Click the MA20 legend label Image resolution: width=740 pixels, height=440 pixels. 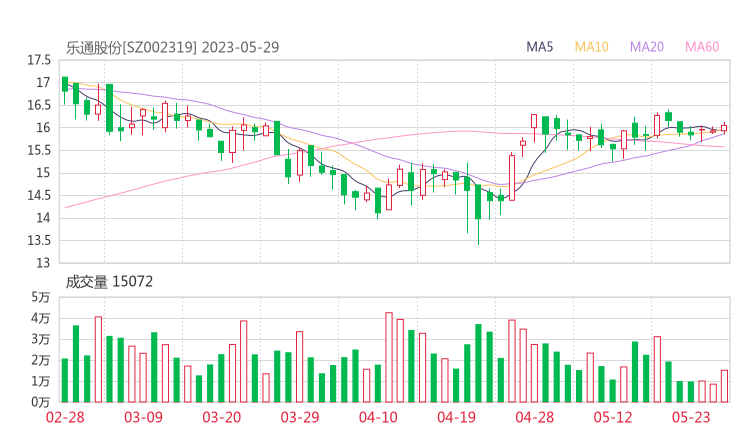coord(647,47)
